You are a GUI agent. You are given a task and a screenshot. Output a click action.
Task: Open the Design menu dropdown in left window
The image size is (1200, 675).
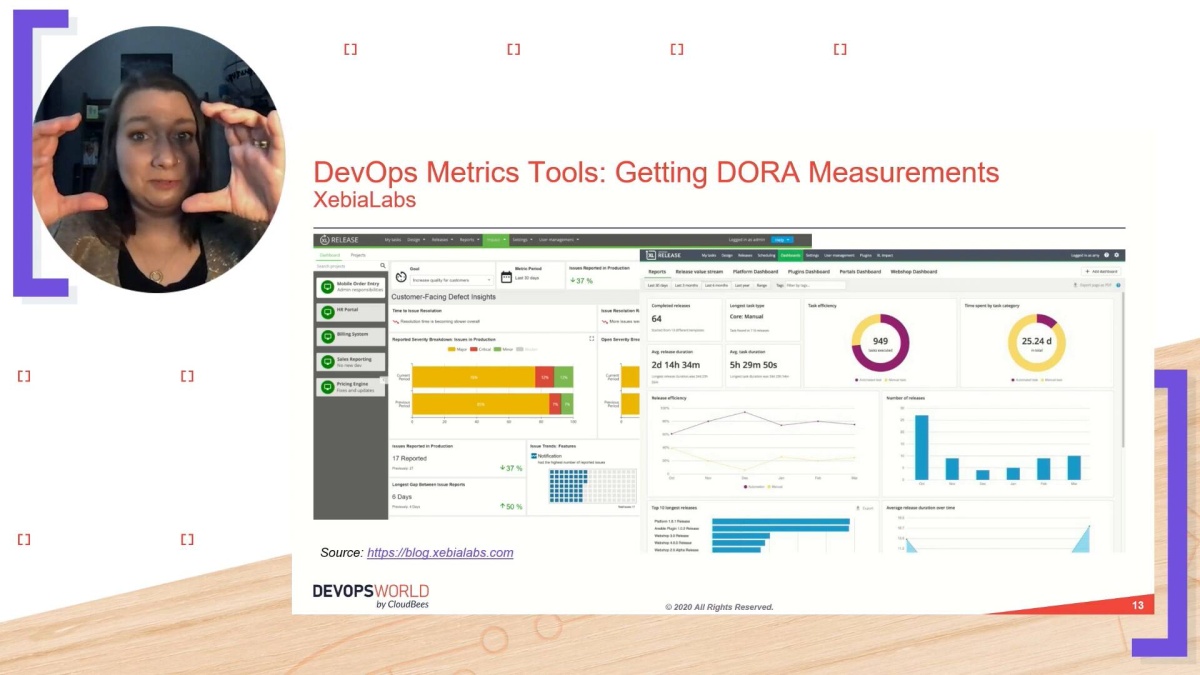[x=416, y=239]
